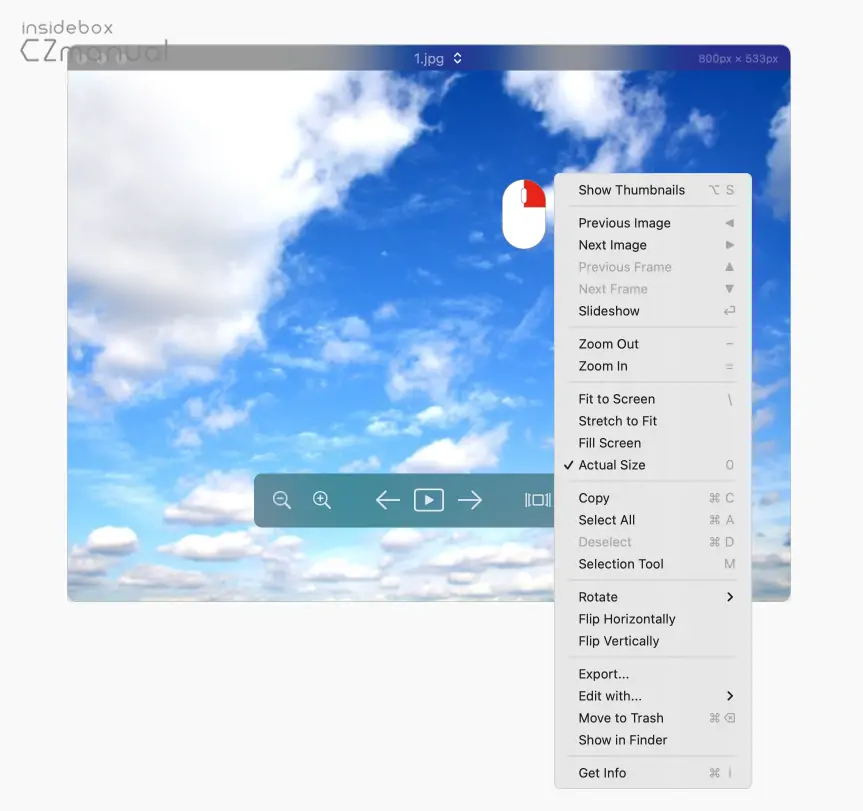The height and width of the screenshot is (811, 863).
Task: Select Move to Trash
Action: coord(621,718)
